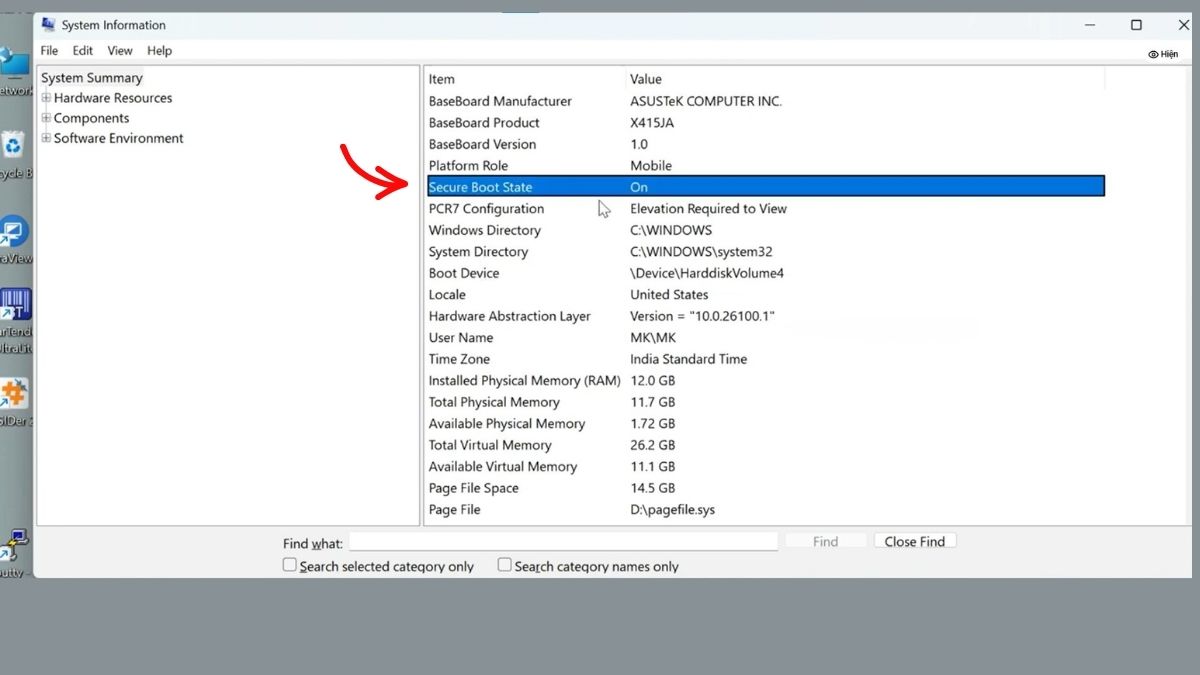Expand the Hardware Resources tree node
Screen dimensions: 1200x675
pos(46,98)
